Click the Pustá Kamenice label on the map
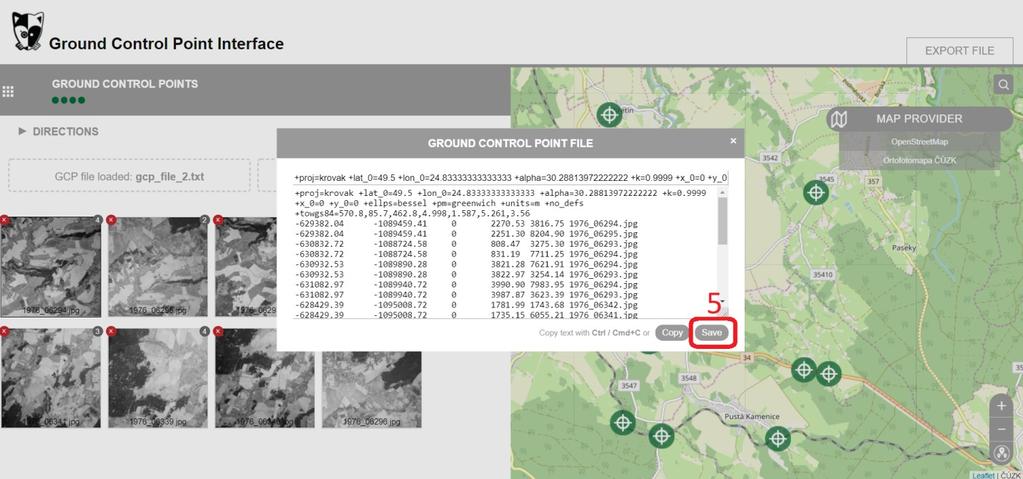The image size is (1023, 479). click(752, 416)
